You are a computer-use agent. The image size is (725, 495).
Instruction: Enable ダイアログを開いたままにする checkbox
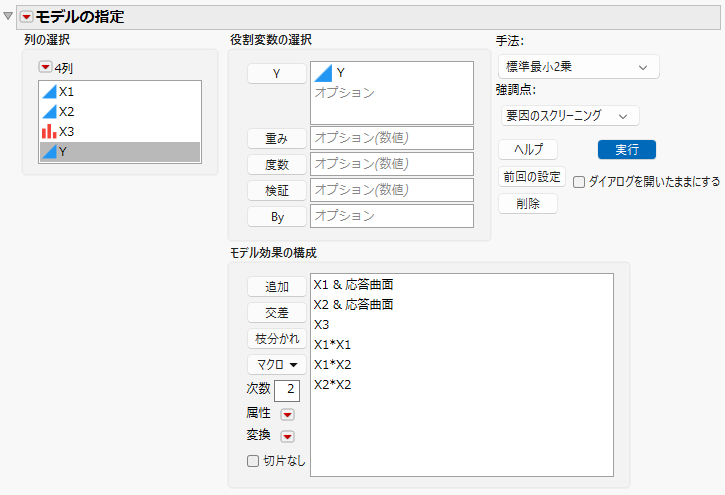point(579,182)
